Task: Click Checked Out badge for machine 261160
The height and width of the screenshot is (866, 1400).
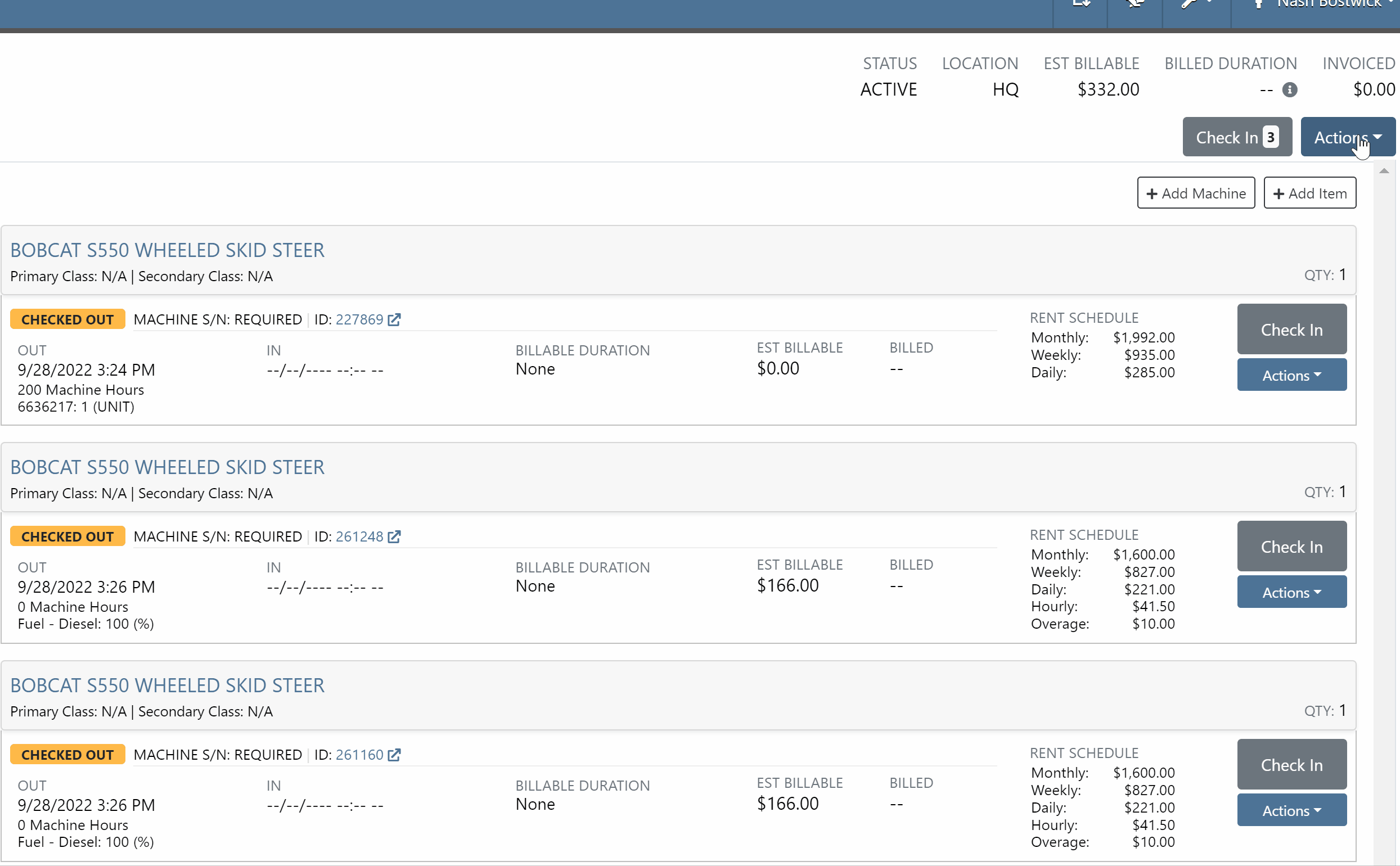Action: click(67, 755)
